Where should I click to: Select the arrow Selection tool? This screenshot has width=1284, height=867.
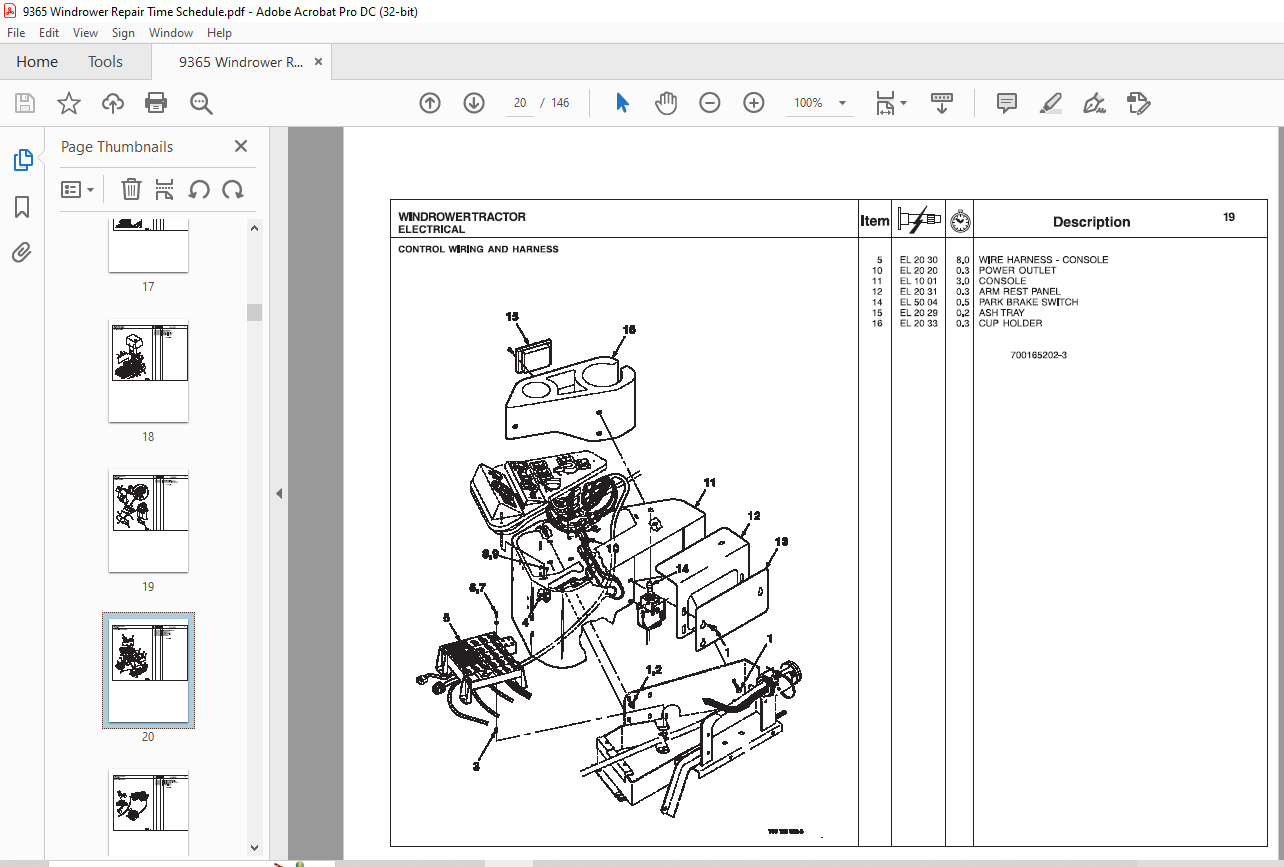[622, 103]
